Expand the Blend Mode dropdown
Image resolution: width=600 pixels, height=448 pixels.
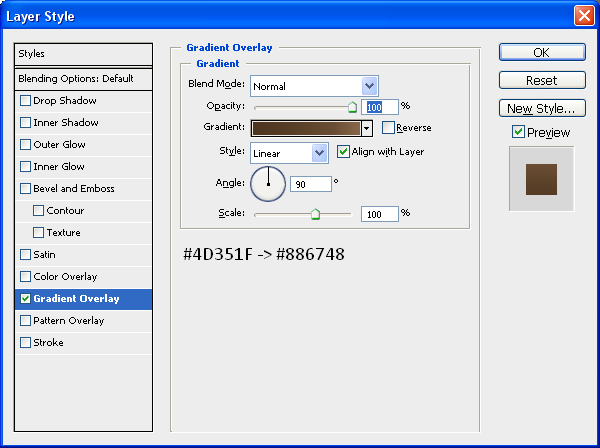coord(369,86)
